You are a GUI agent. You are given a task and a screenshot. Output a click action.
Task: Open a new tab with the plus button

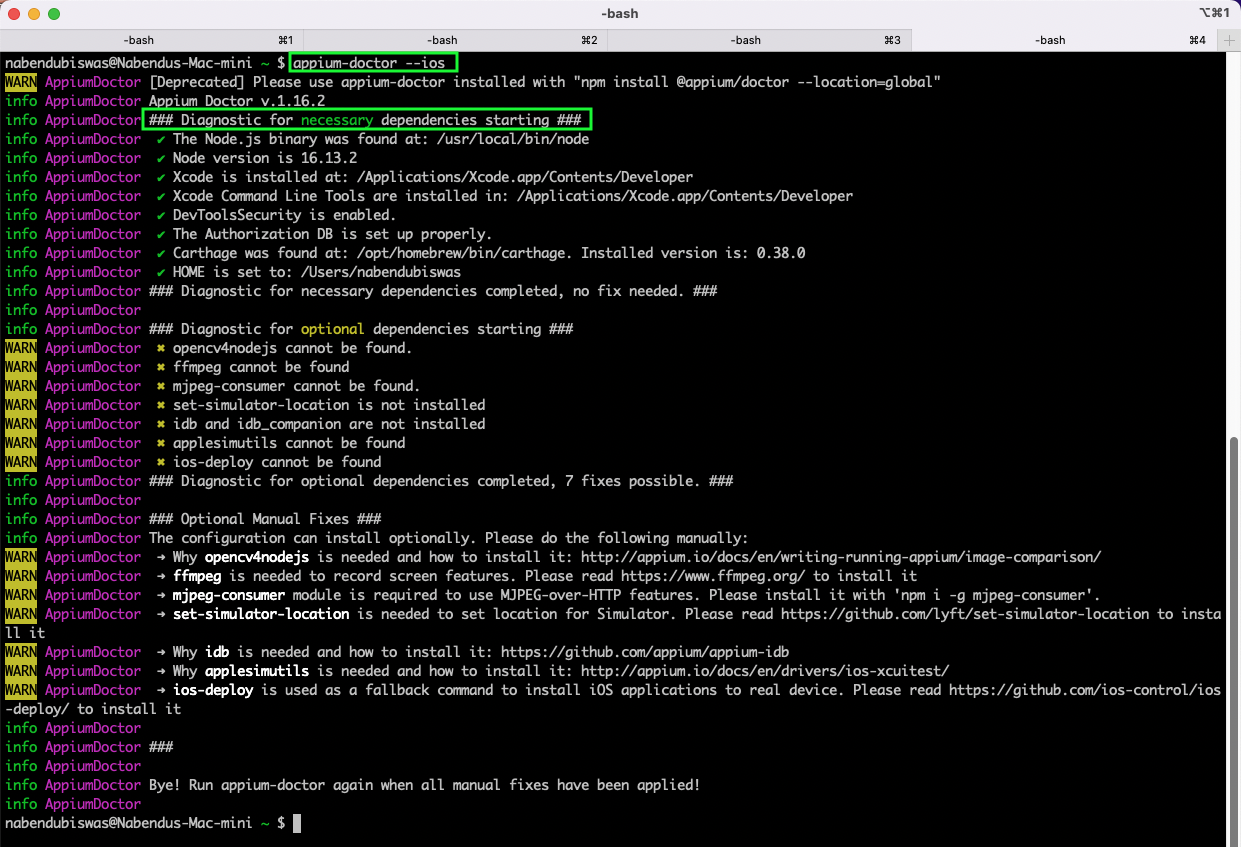click(1229, 40)
